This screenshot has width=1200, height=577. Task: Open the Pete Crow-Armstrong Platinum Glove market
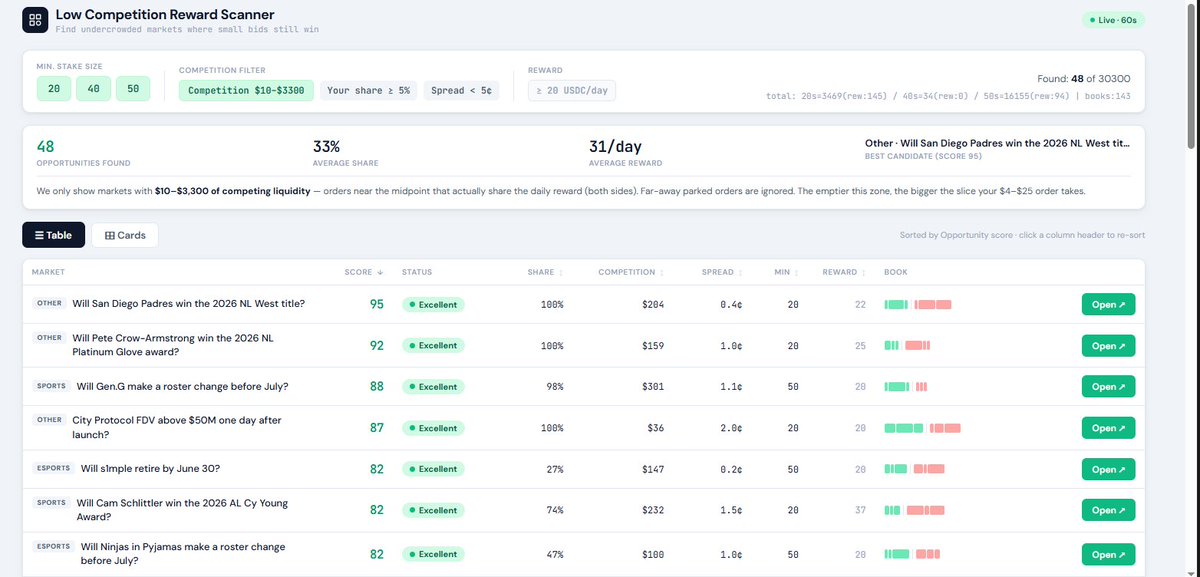coord(1108,346)
